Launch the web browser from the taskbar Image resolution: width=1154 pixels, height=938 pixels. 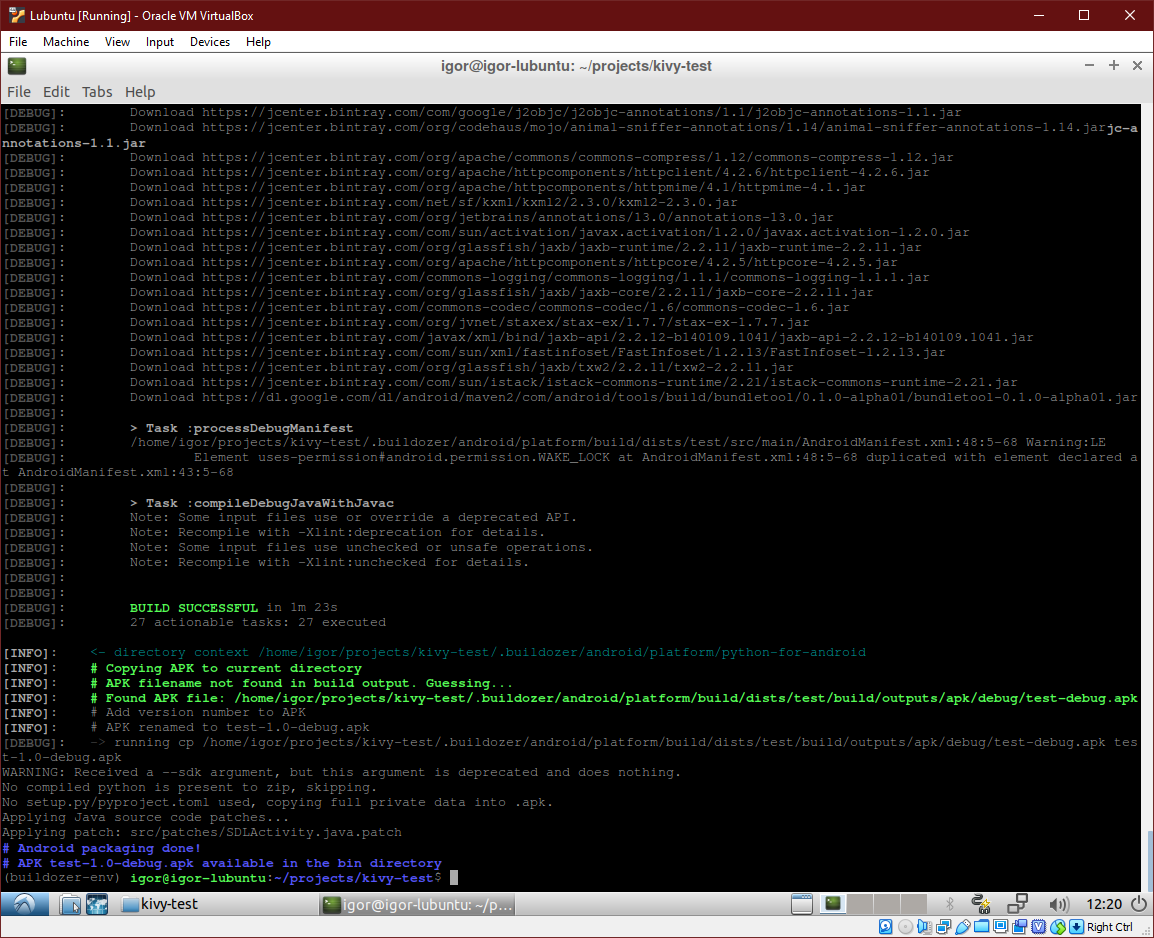tap(96, 903)
